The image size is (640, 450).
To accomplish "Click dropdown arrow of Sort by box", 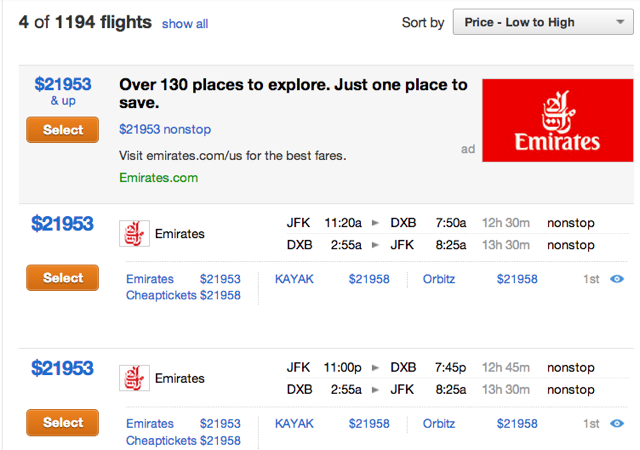I will click(620, 22).
